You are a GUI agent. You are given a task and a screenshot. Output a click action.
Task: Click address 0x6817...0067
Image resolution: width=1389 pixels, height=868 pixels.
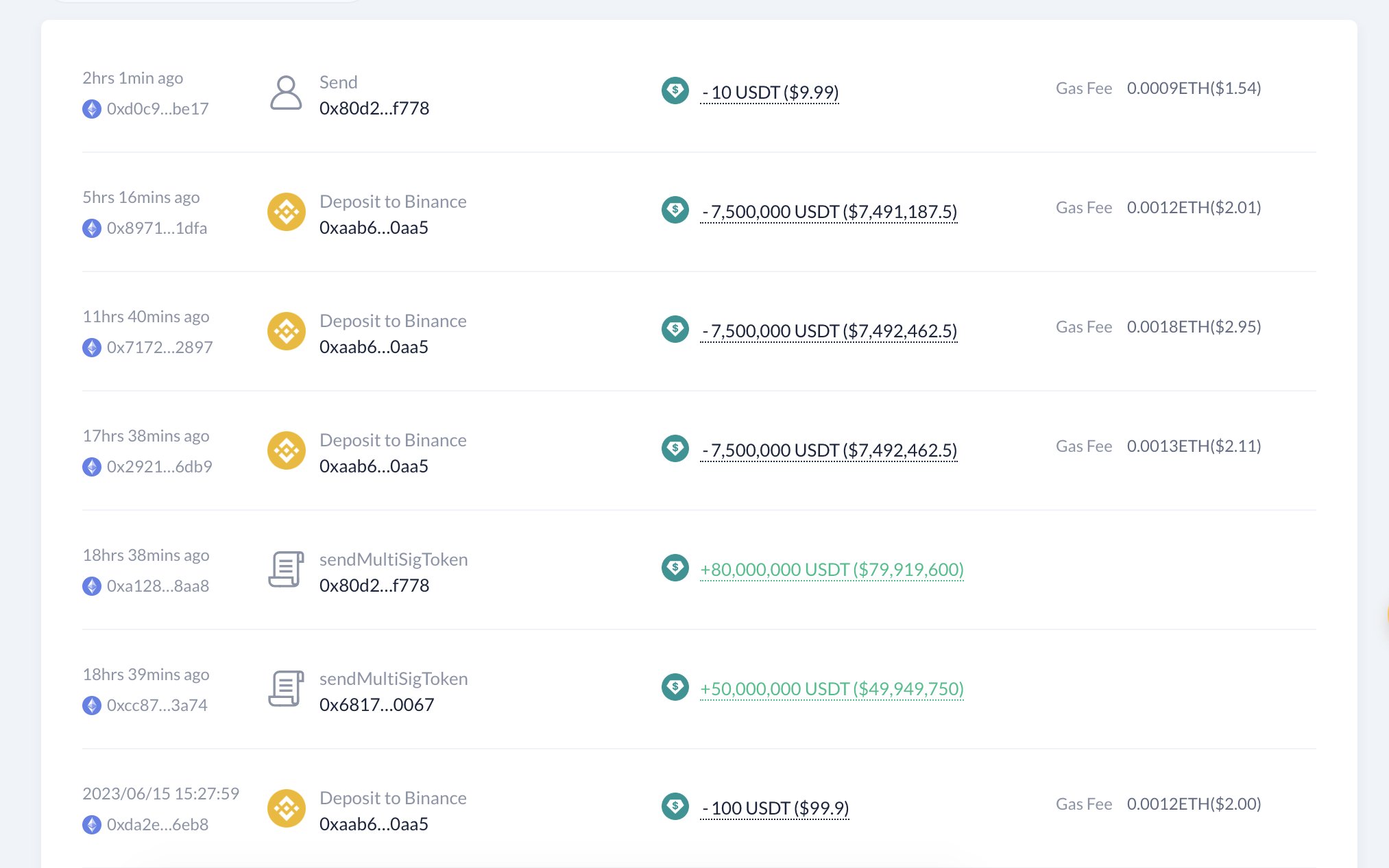tap(377, 705)
